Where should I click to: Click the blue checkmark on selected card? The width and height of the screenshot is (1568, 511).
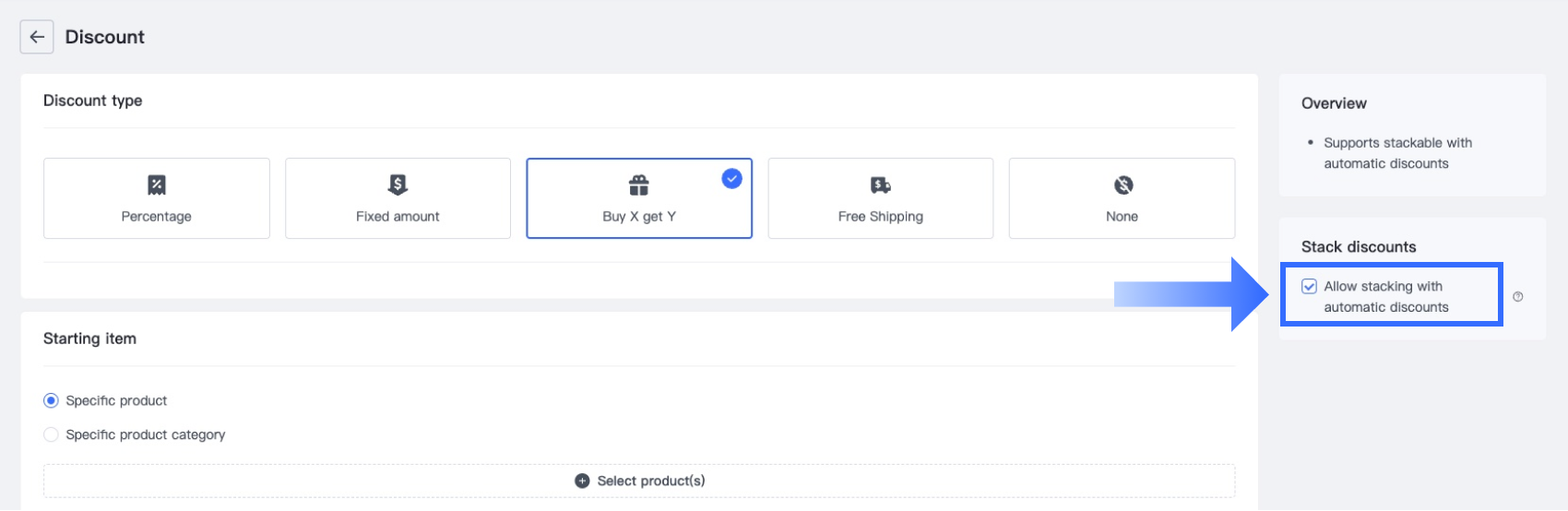pyautogui.click(x=731, y=179)
